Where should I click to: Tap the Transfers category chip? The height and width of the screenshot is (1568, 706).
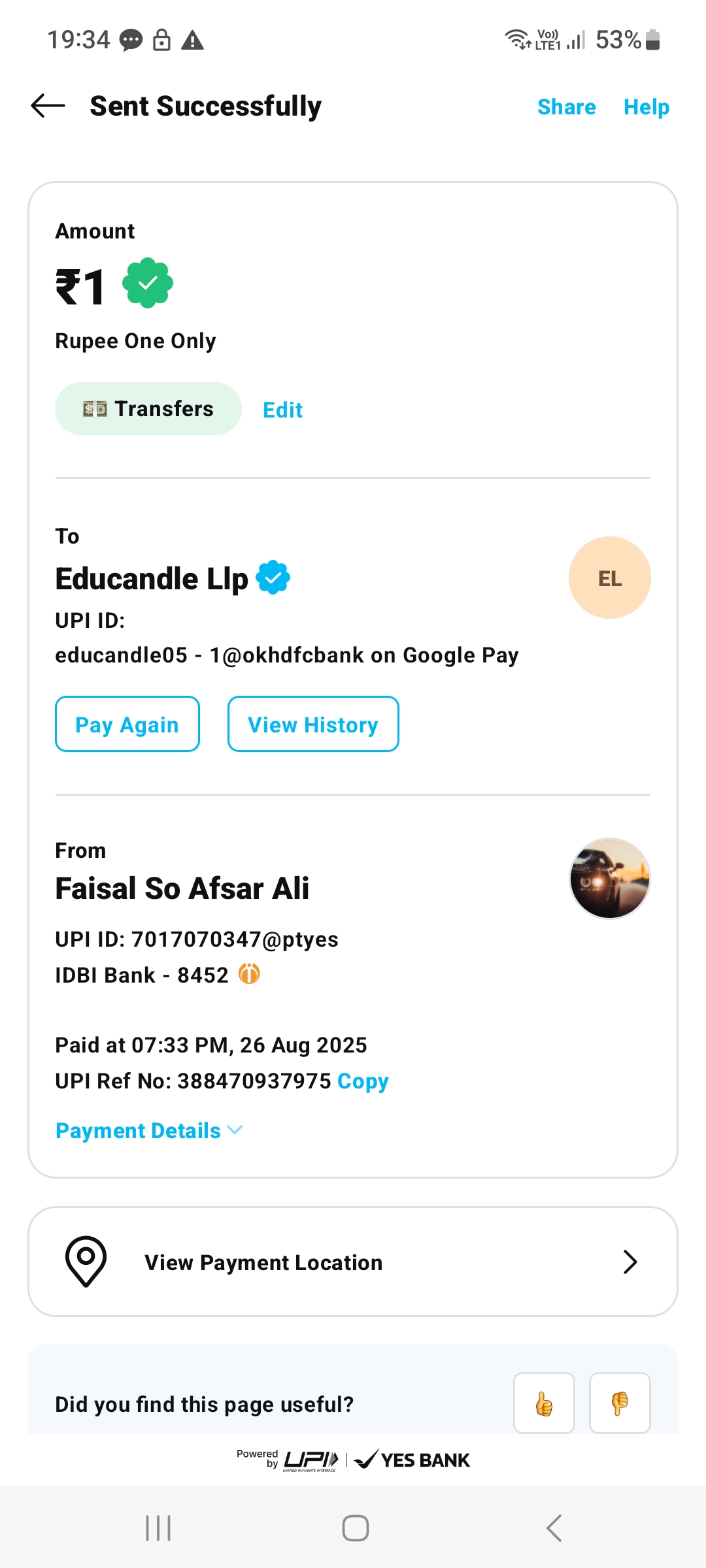pyautogui.click(x=148, y=409)
